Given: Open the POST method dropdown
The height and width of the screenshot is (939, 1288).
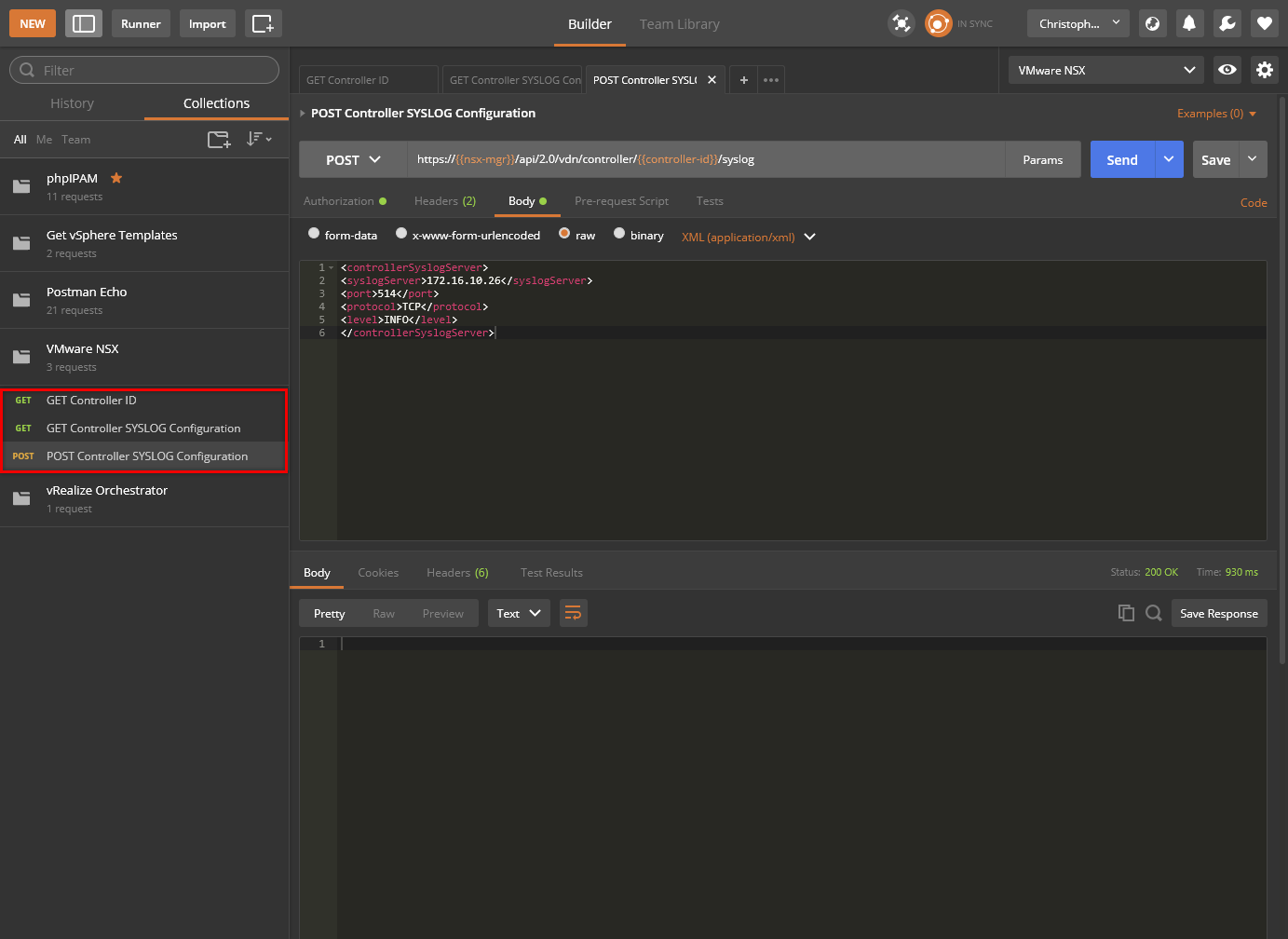Looking at the screenshot, I should [353, 160].
